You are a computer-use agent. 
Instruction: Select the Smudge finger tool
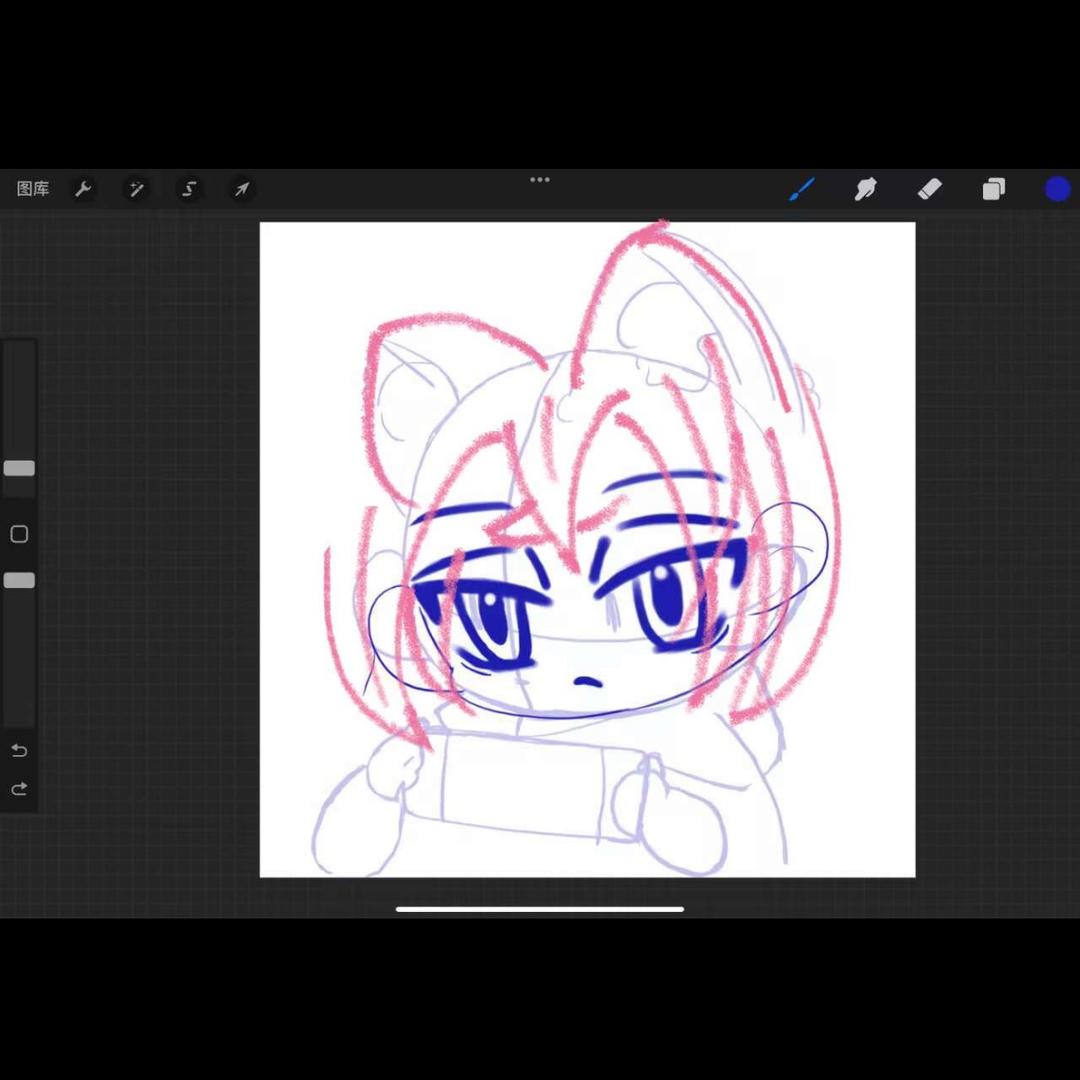point(866,189)
